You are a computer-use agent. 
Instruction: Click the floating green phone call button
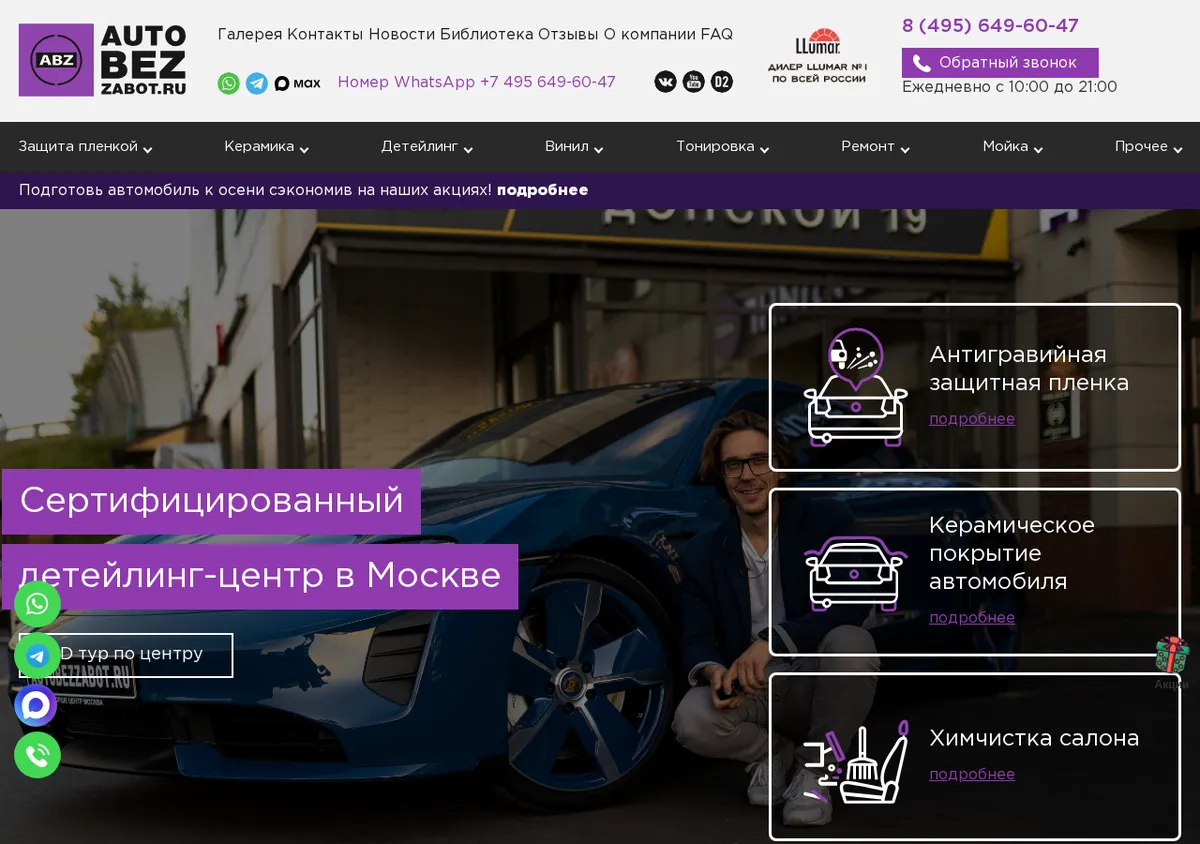(x=37, y=755)
